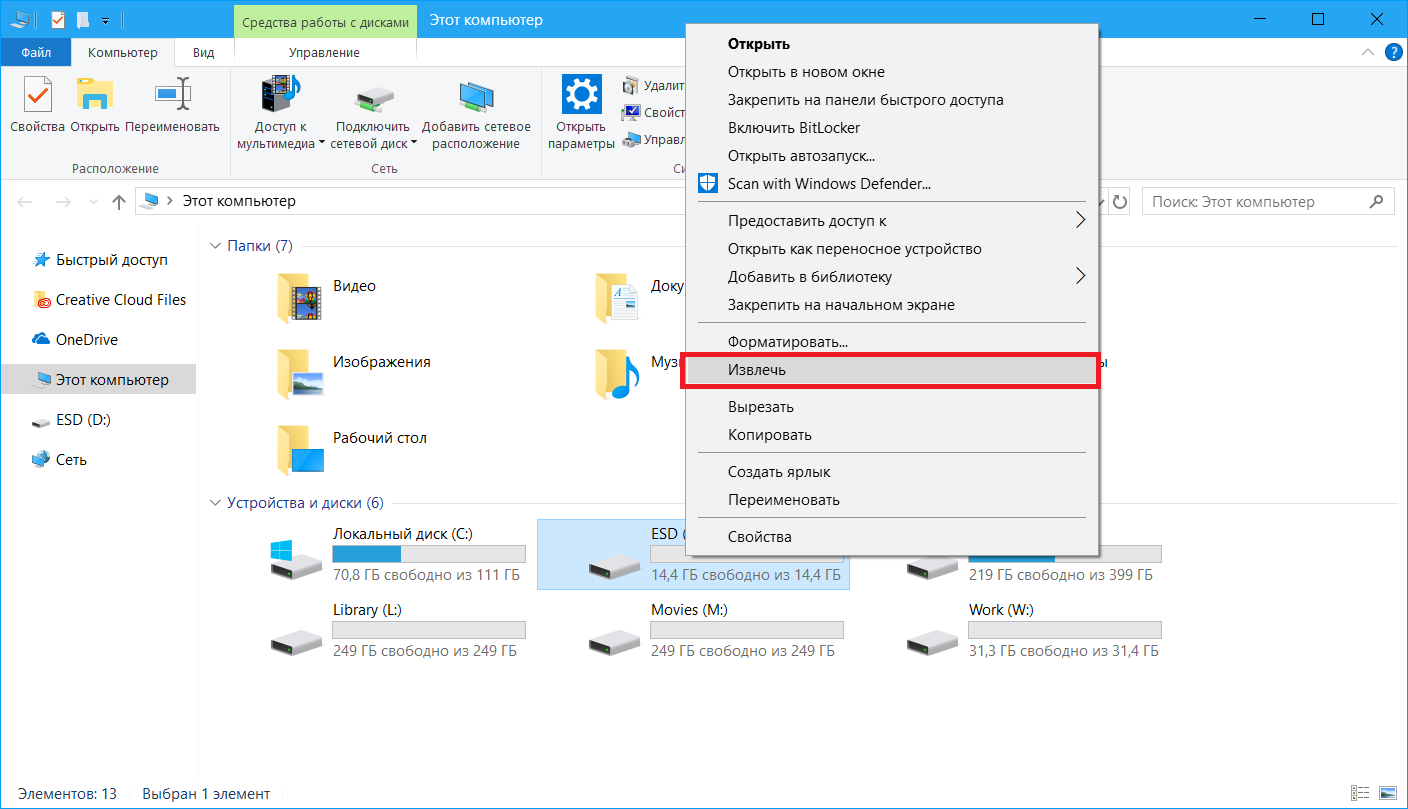Open the quick access toolbar dropdown arrow
Viewport: 1408px width, 809px height.
105,20
